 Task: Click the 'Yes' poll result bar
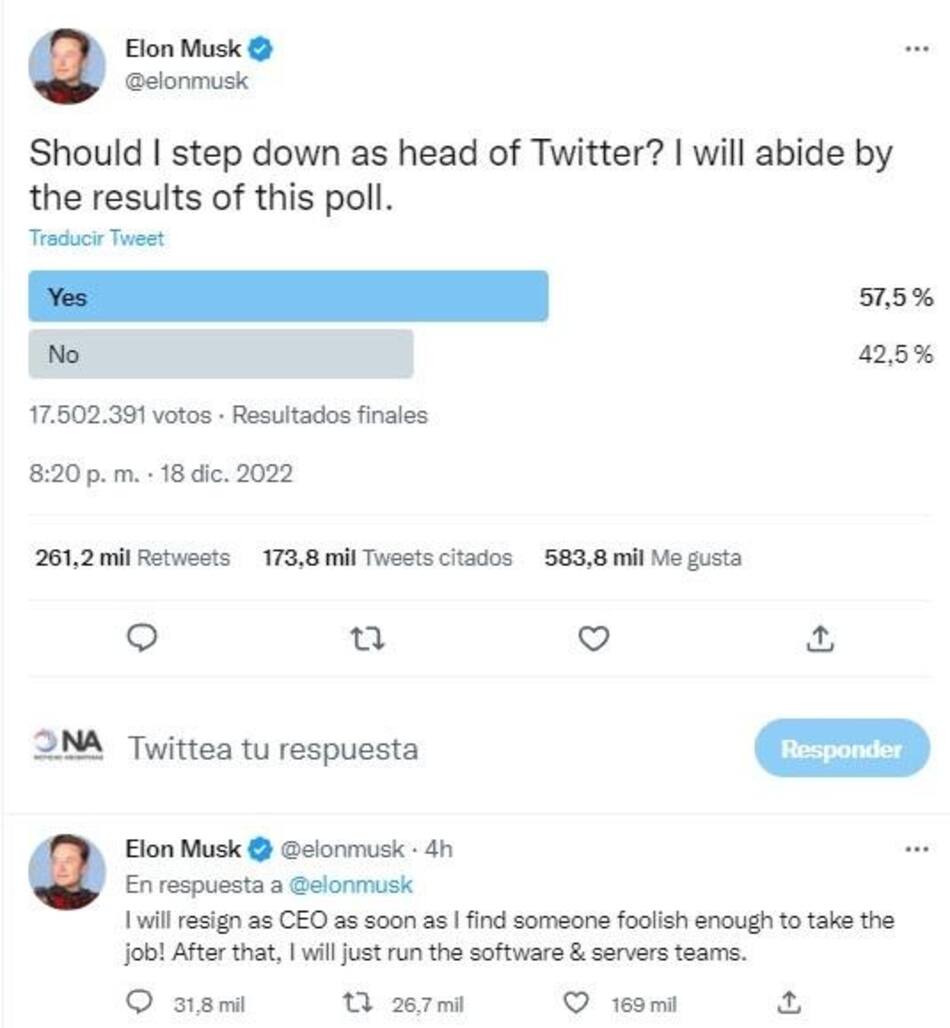(288, 297)
